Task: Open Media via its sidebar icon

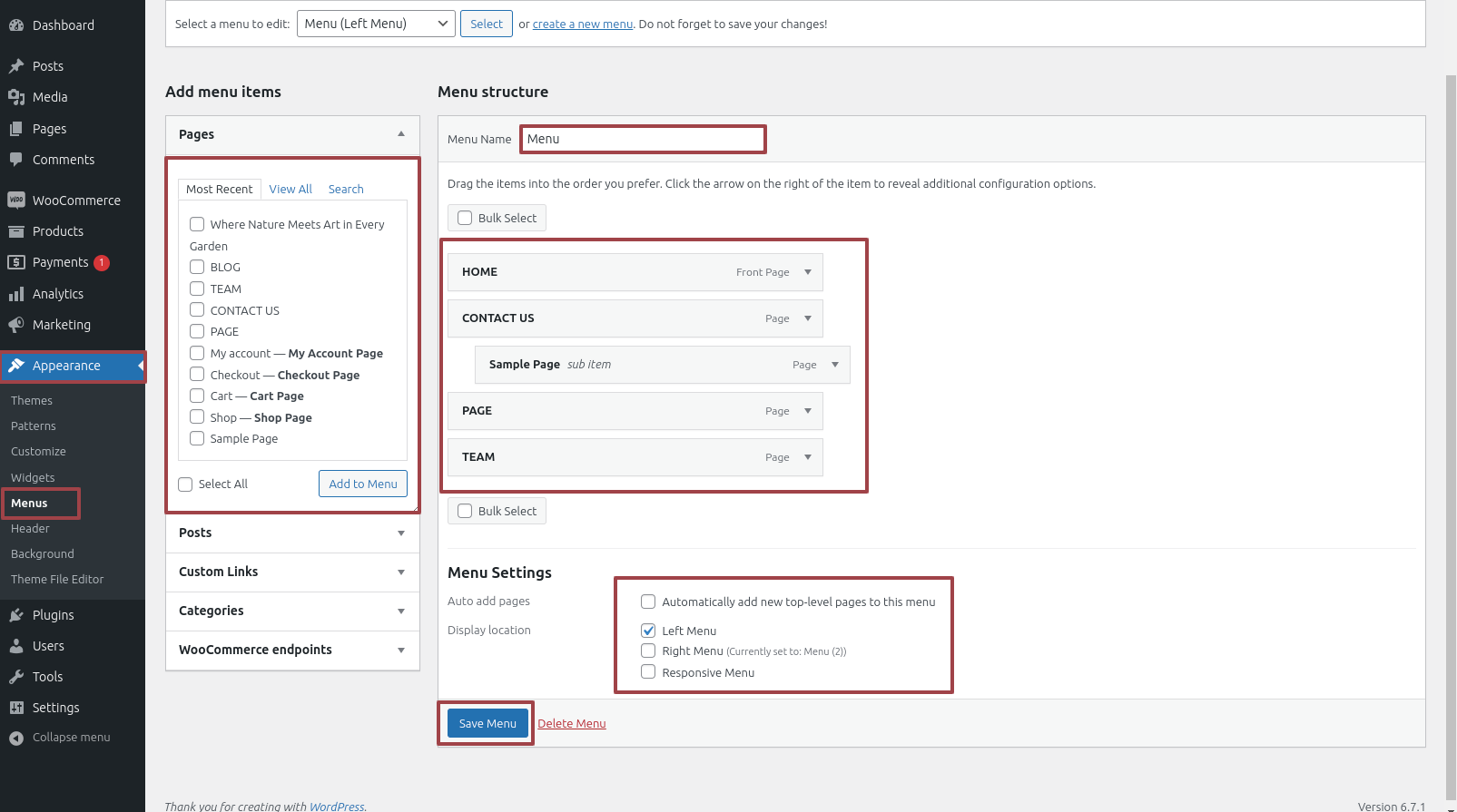Action: tap(16, 97)
